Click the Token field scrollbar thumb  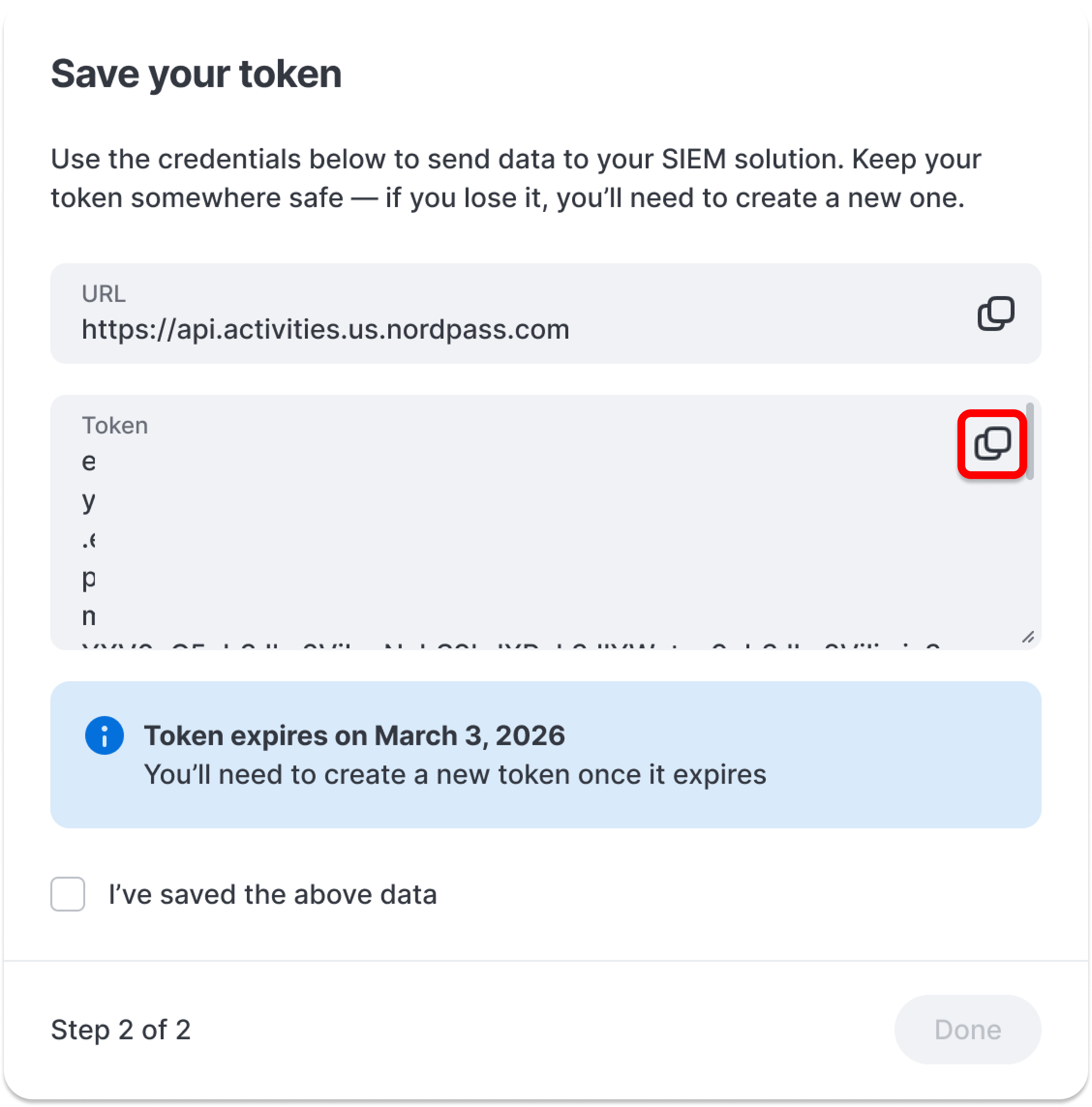point(1030,441)
